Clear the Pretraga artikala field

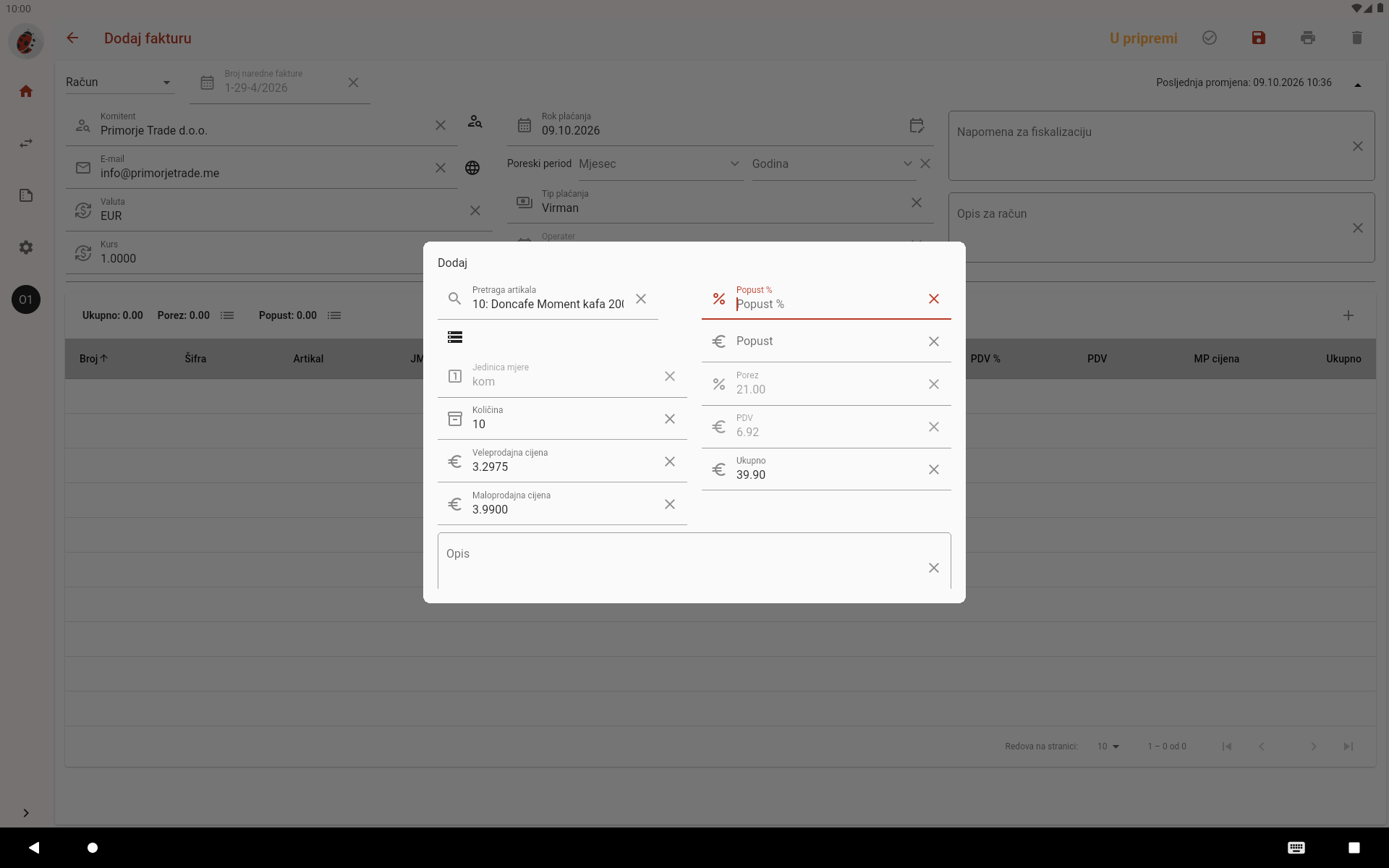point(641,299)
